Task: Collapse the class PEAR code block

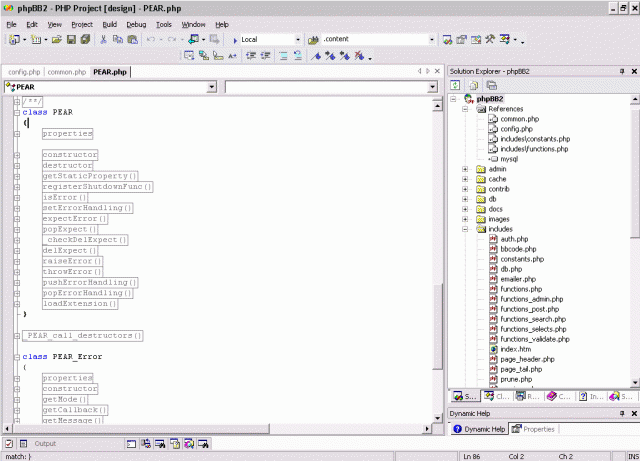Action: 17,112
